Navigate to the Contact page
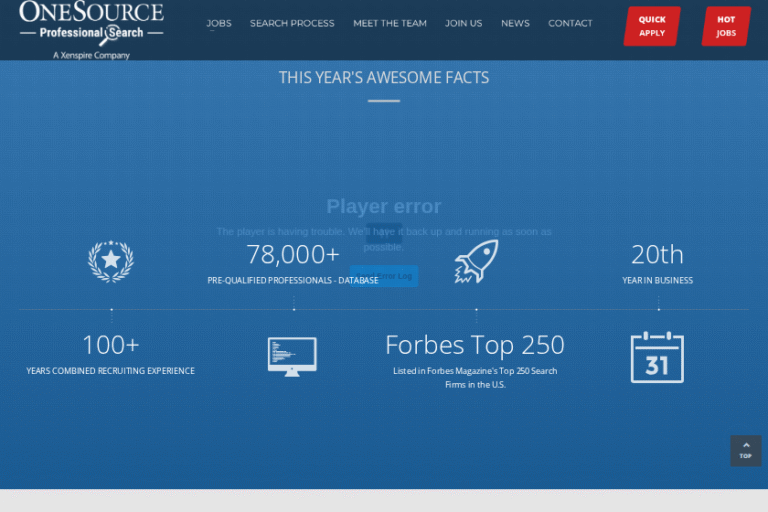Viewport: 768px width, 512px height. coord(570,23)
